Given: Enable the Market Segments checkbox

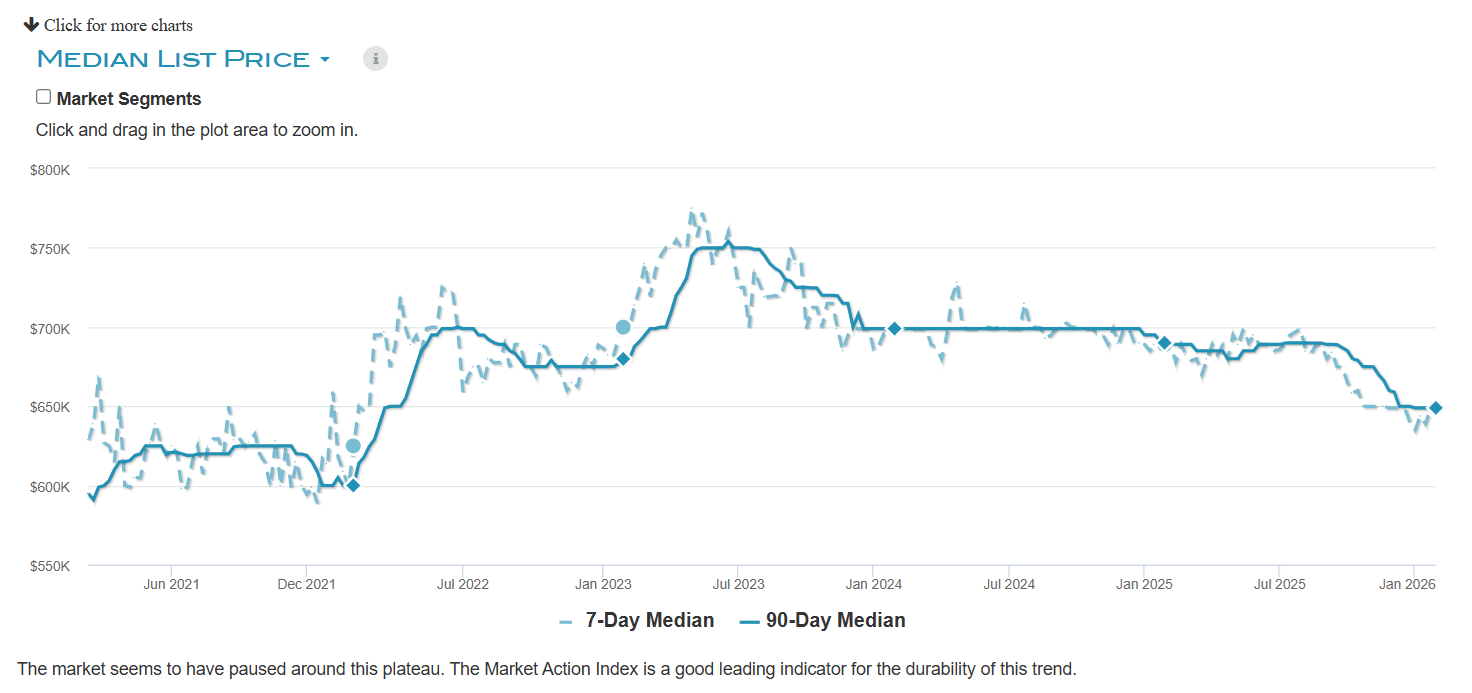Looking at the screenshot, I should [x=43, y=97].
